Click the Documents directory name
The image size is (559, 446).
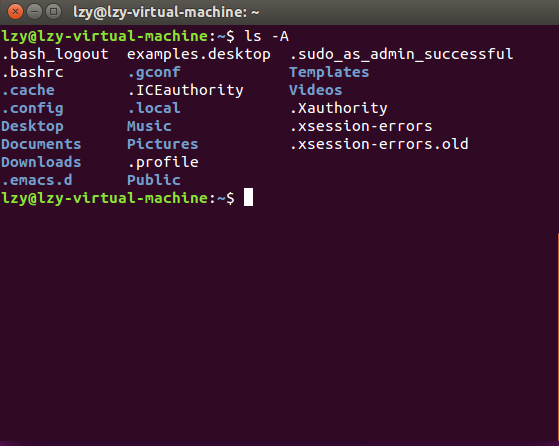[41, 144]
